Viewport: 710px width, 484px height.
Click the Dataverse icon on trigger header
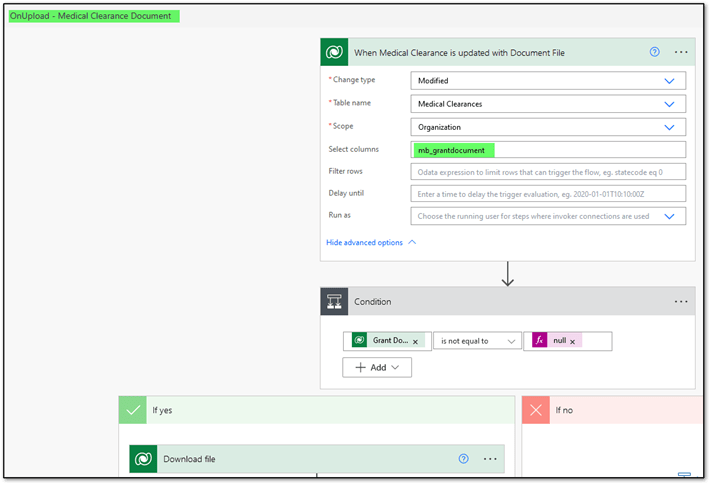click(335, 52)
